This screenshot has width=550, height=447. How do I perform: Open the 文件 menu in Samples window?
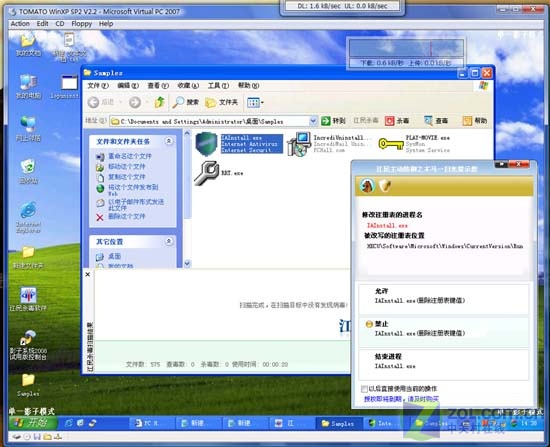coord(98,86)
